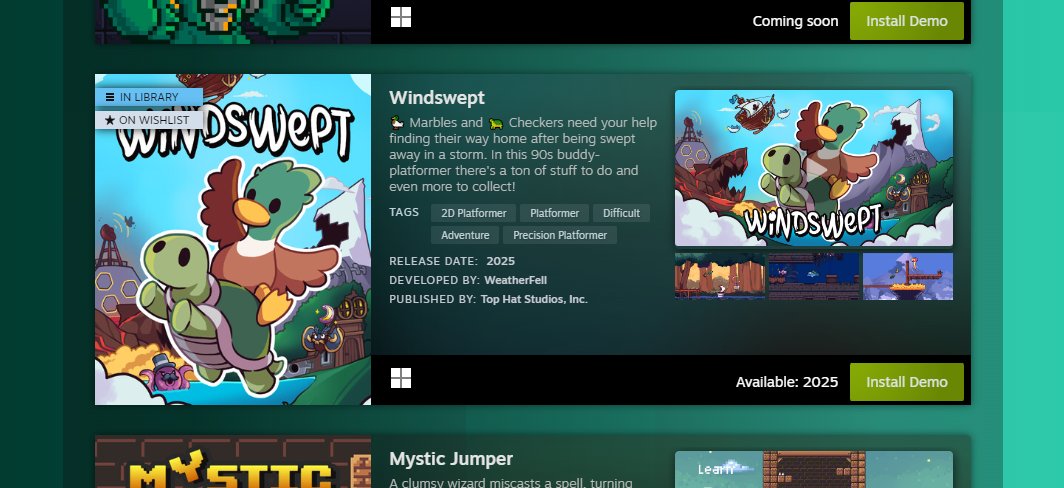Image resolution: width=1064 pixels, height=488 pixels.
Task: Click the Windswept description paragraph
Action: tap(523, 155)
